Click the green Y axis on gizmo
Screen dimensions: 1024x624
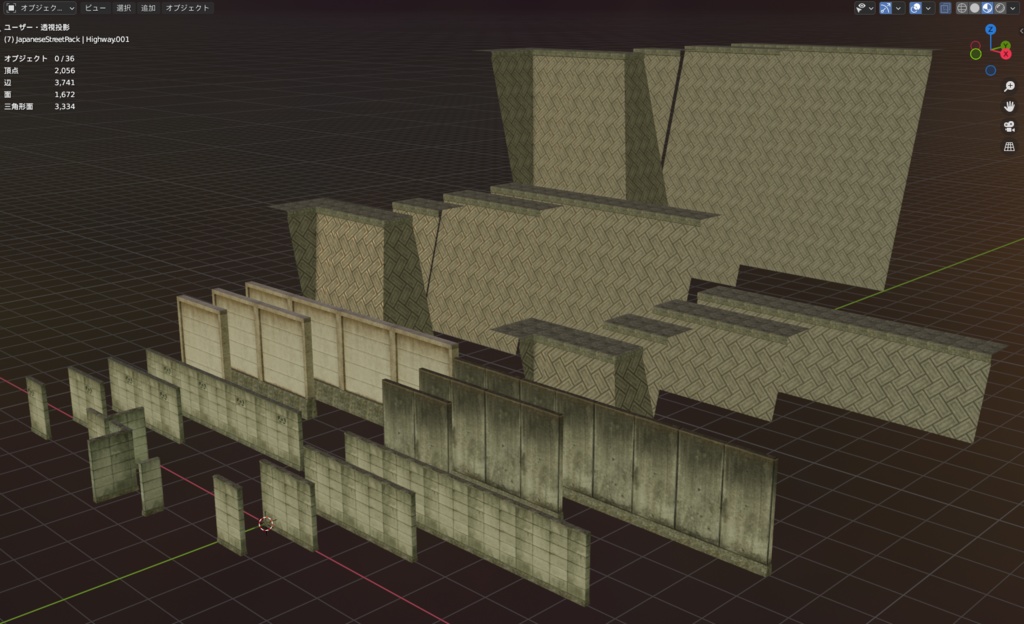click(1006, 45)
